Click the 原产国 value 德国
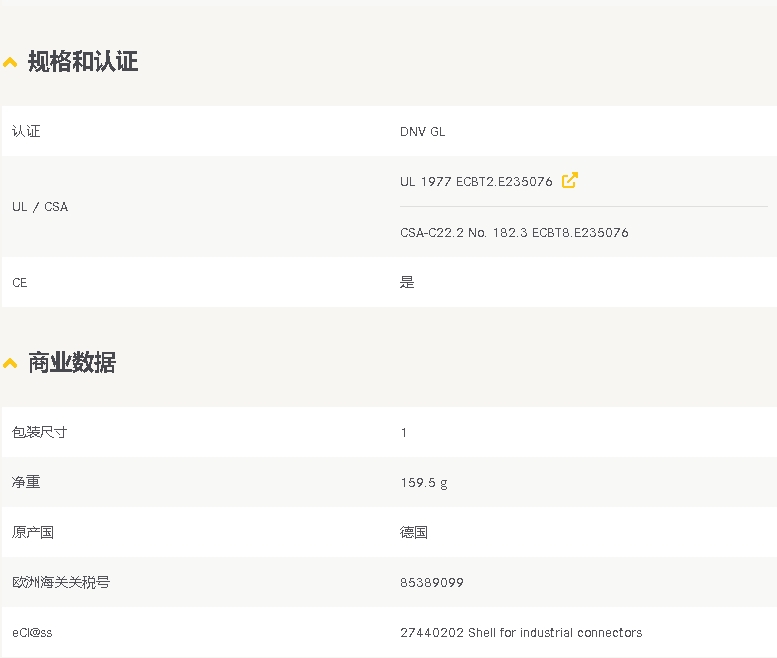Viewport: 777px width, 658px height. [414, 533]
